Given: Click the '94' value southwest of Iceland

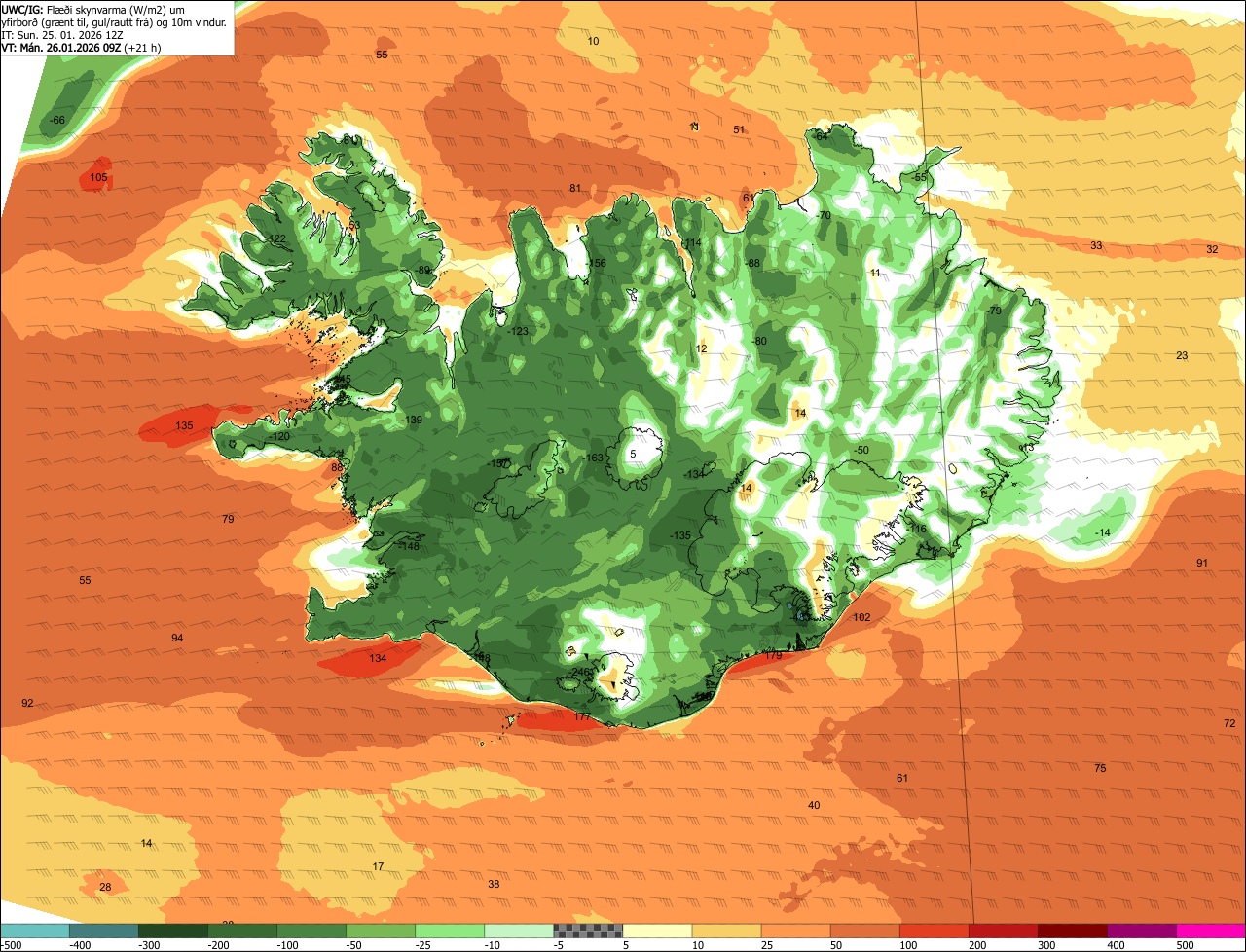Looking at the screenshot, I should click(x=176, y=638).
